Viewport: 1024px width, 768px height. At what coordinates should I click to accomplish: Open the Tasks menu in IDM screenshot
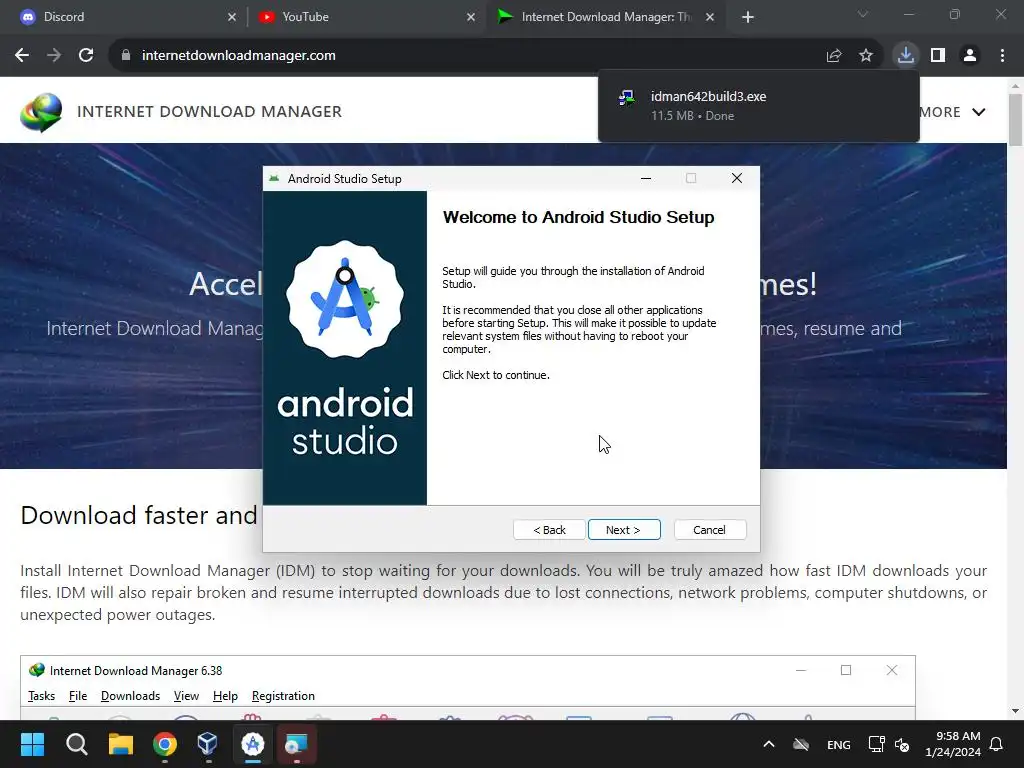(x=42, y=696)
